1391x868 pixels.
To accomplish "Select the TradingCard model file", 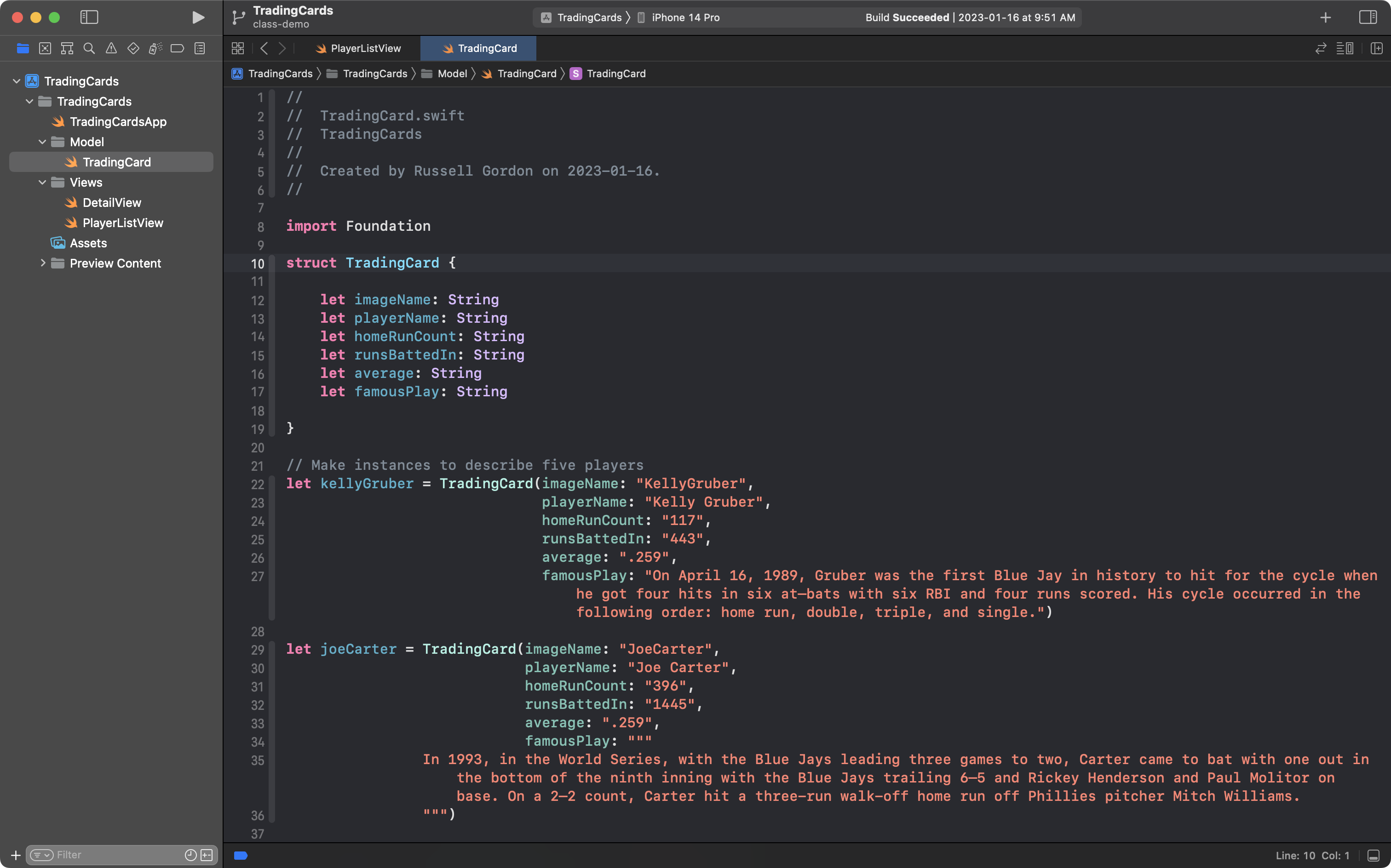I will click(x=116, y=162).
